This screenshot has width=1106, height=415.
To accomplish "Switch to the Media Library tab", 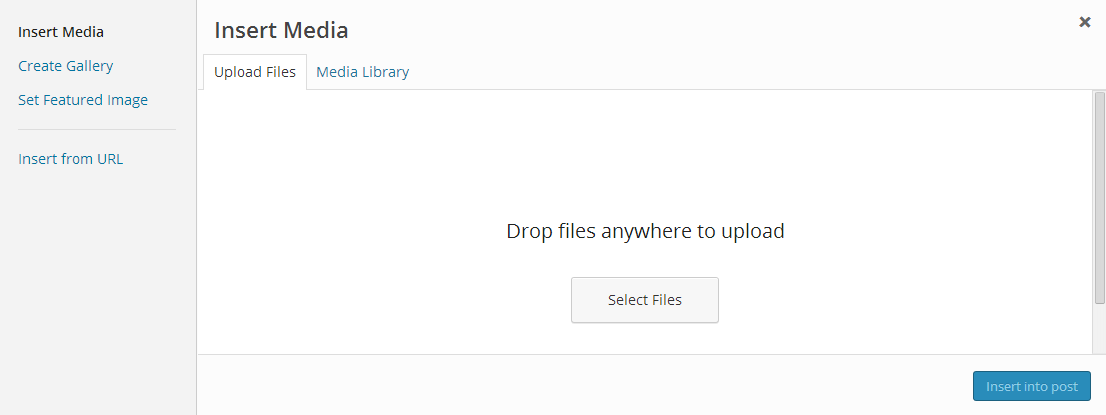I will (362, 72).
